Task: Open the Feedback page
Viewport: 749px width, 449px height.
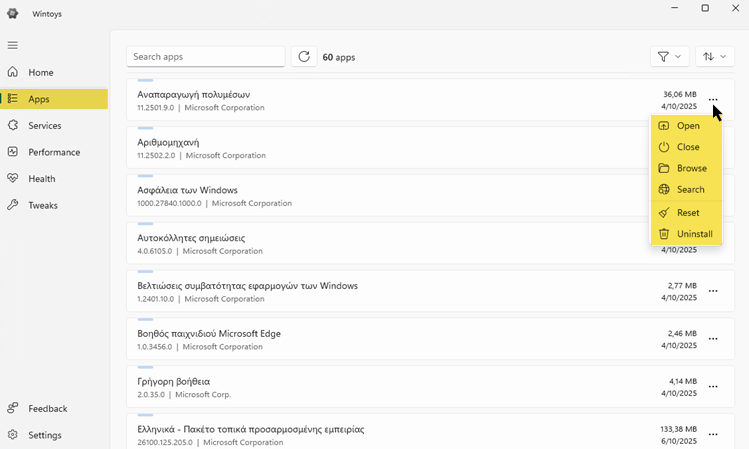Action: (x=47, y=409)
